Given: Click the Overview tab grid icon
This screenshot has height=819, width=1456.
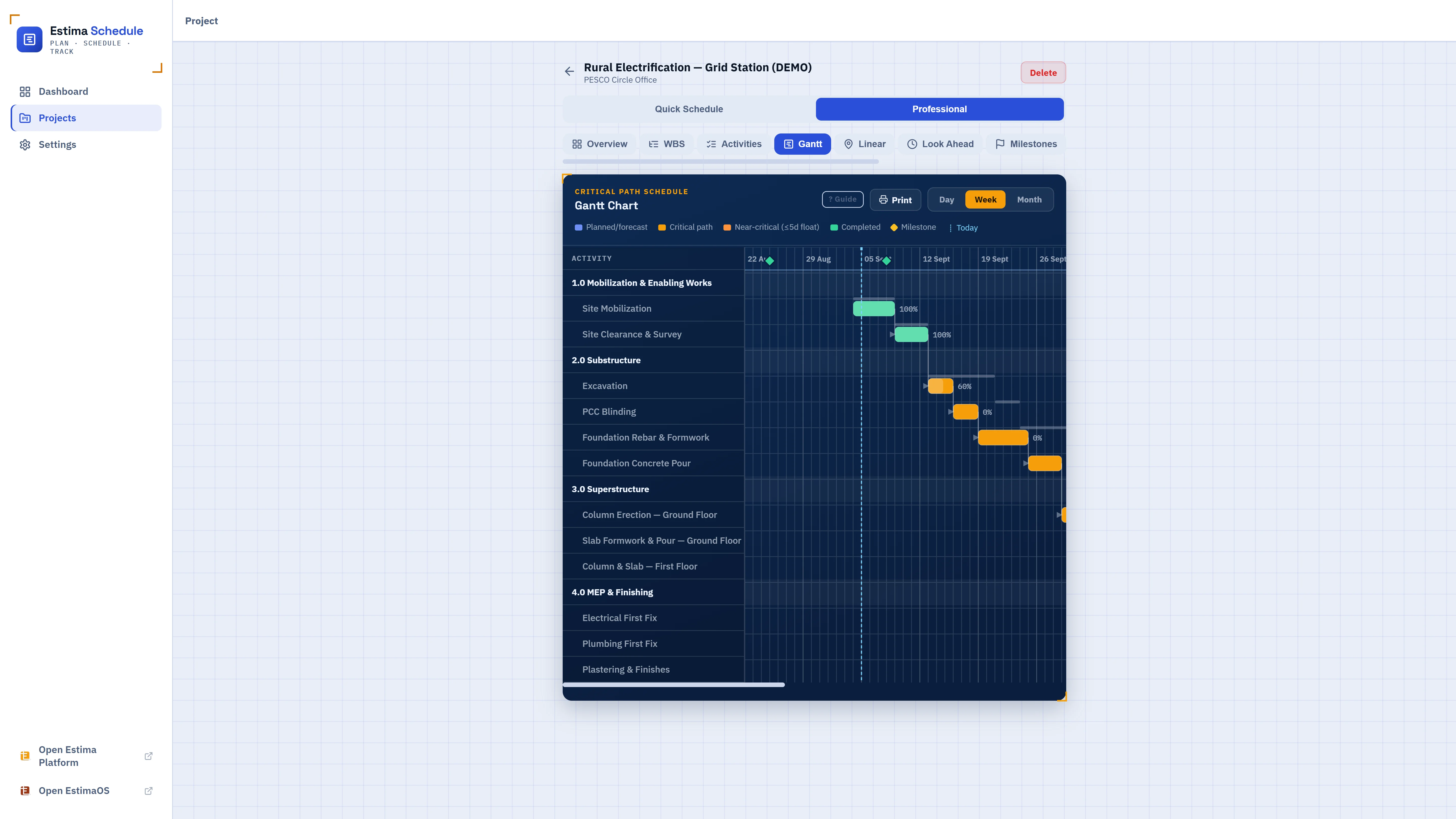Looking at the screenshot, I should 577,144.
